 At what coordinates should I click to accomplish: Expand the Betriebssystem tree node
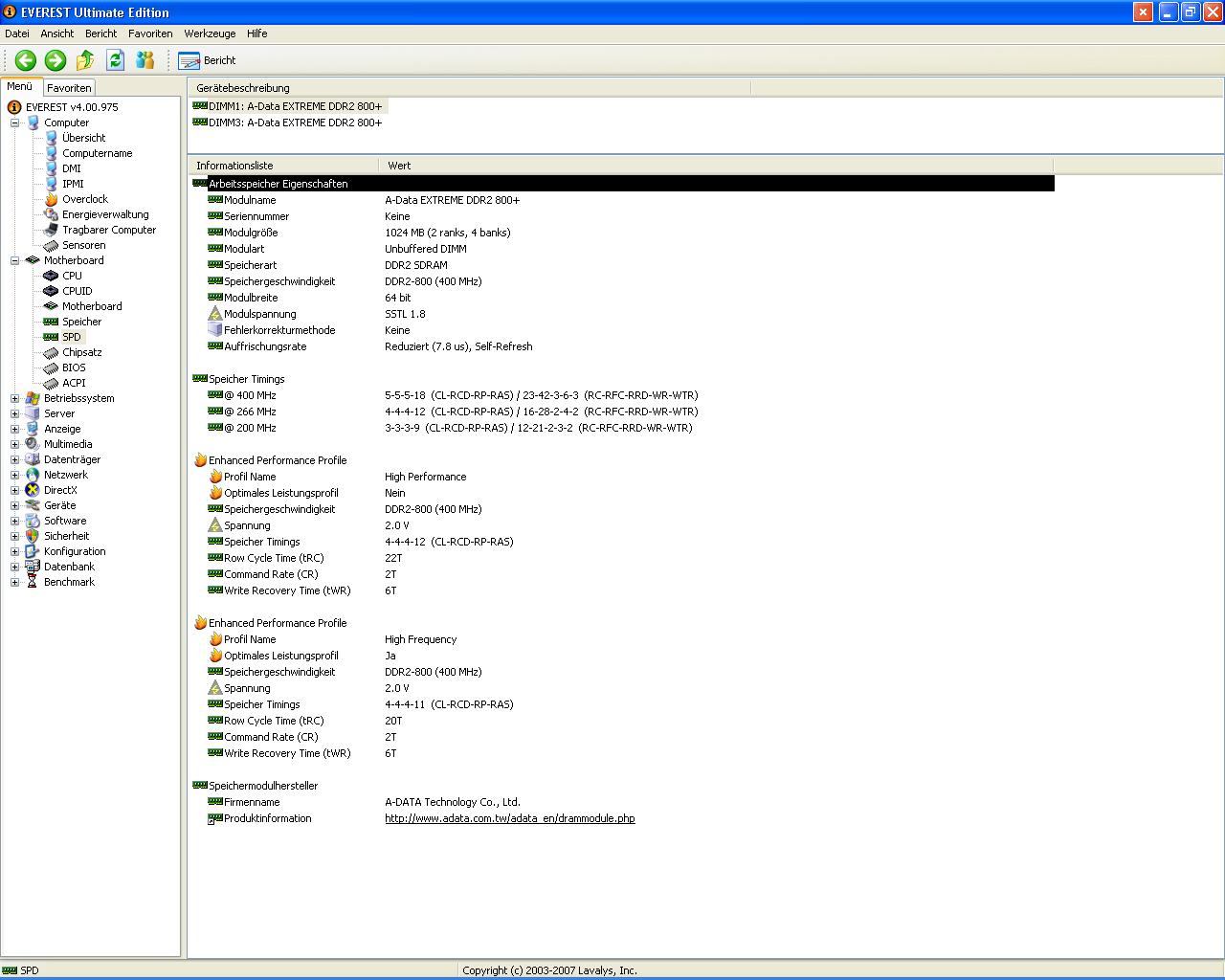pyautogui.click(x=14, y=398)
